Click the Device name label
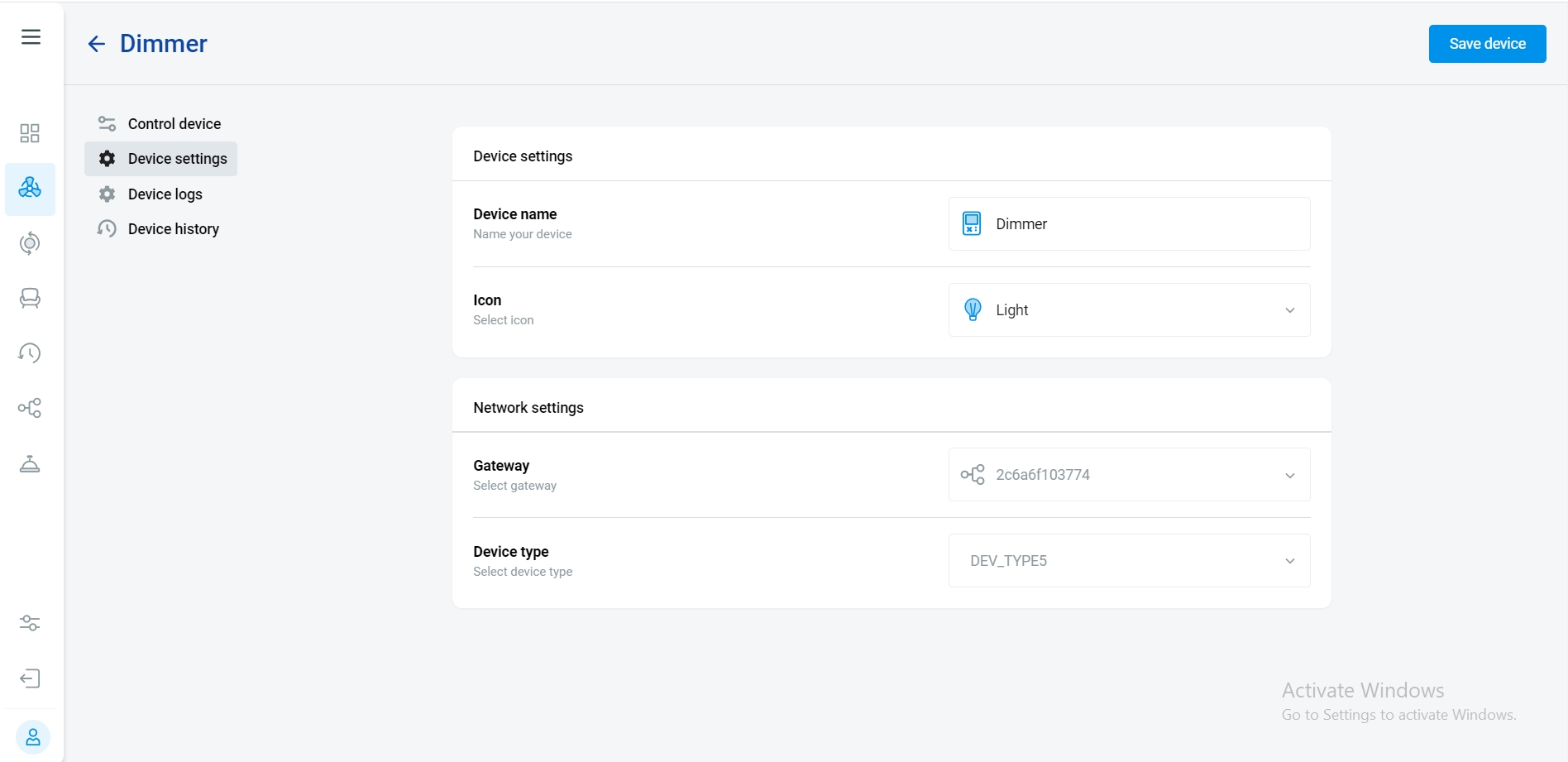Image resolution: width=1568 pixels, height=762 pixels. [515, 214]
